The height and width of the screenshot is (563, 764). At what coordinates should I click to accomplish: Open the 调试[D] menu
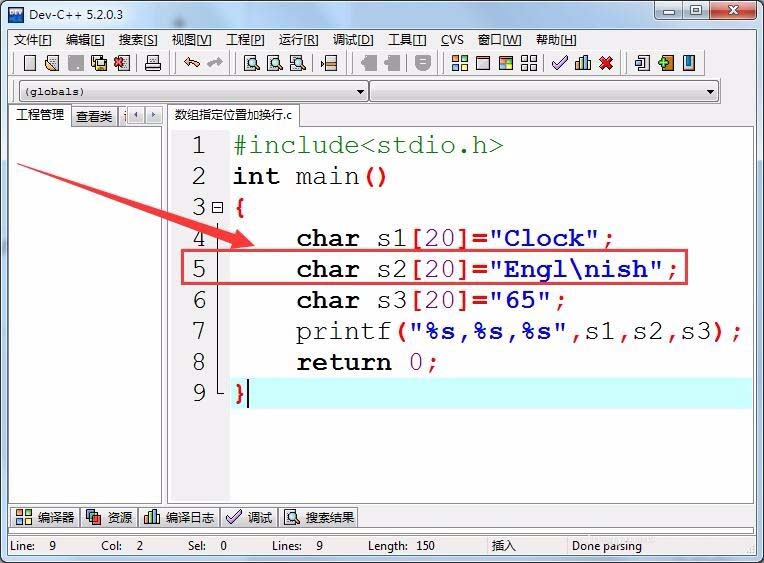[x=353, y=40]
